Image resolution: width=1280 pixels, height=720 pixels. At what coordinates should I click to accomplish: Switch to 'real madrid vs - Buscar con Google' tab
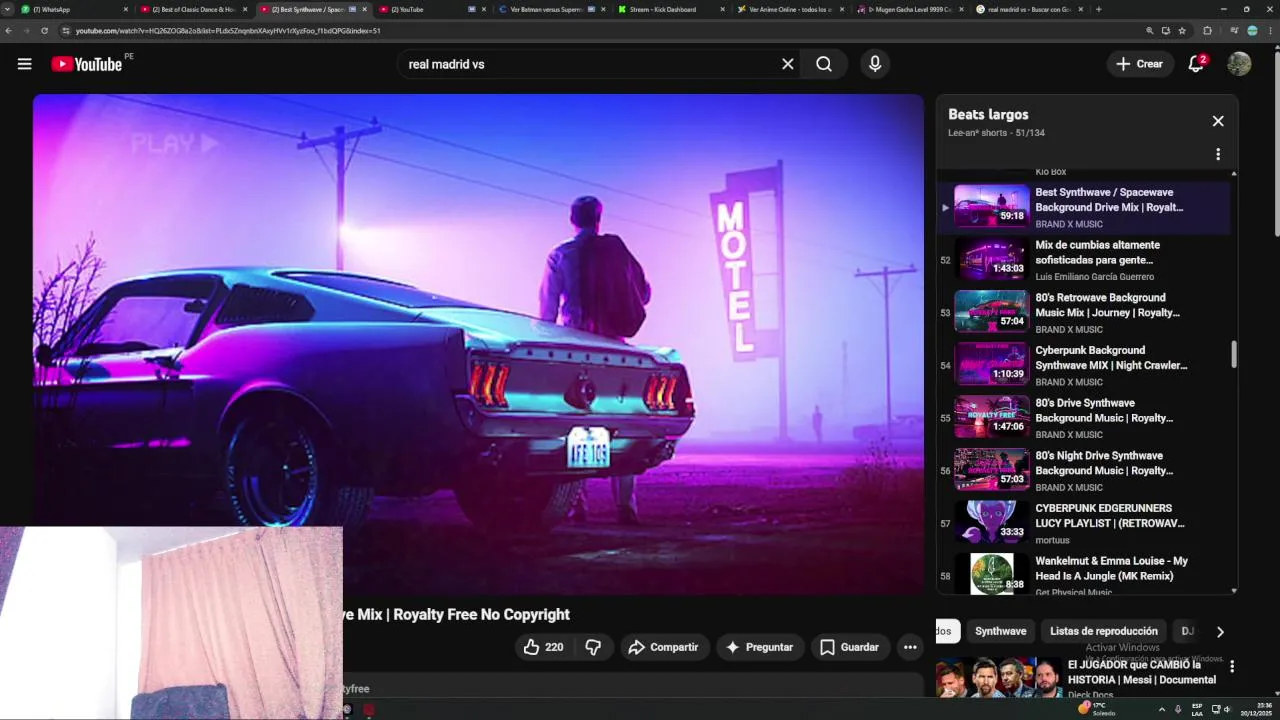point(1028,9)
